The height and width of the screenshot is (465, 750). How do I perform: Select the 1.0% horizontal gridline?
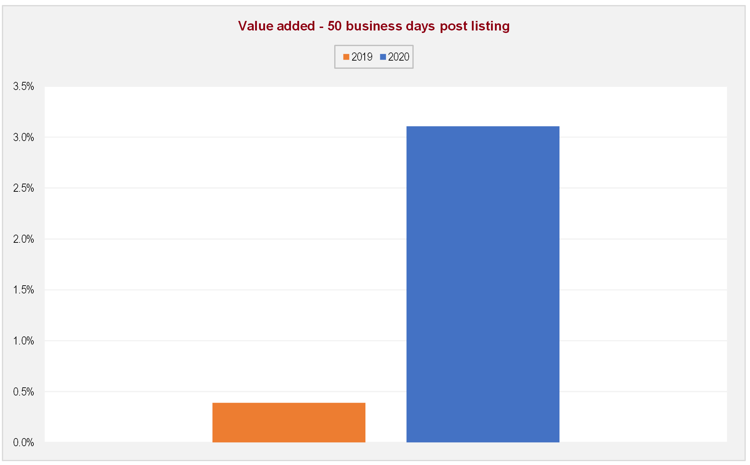click(130, 341)
